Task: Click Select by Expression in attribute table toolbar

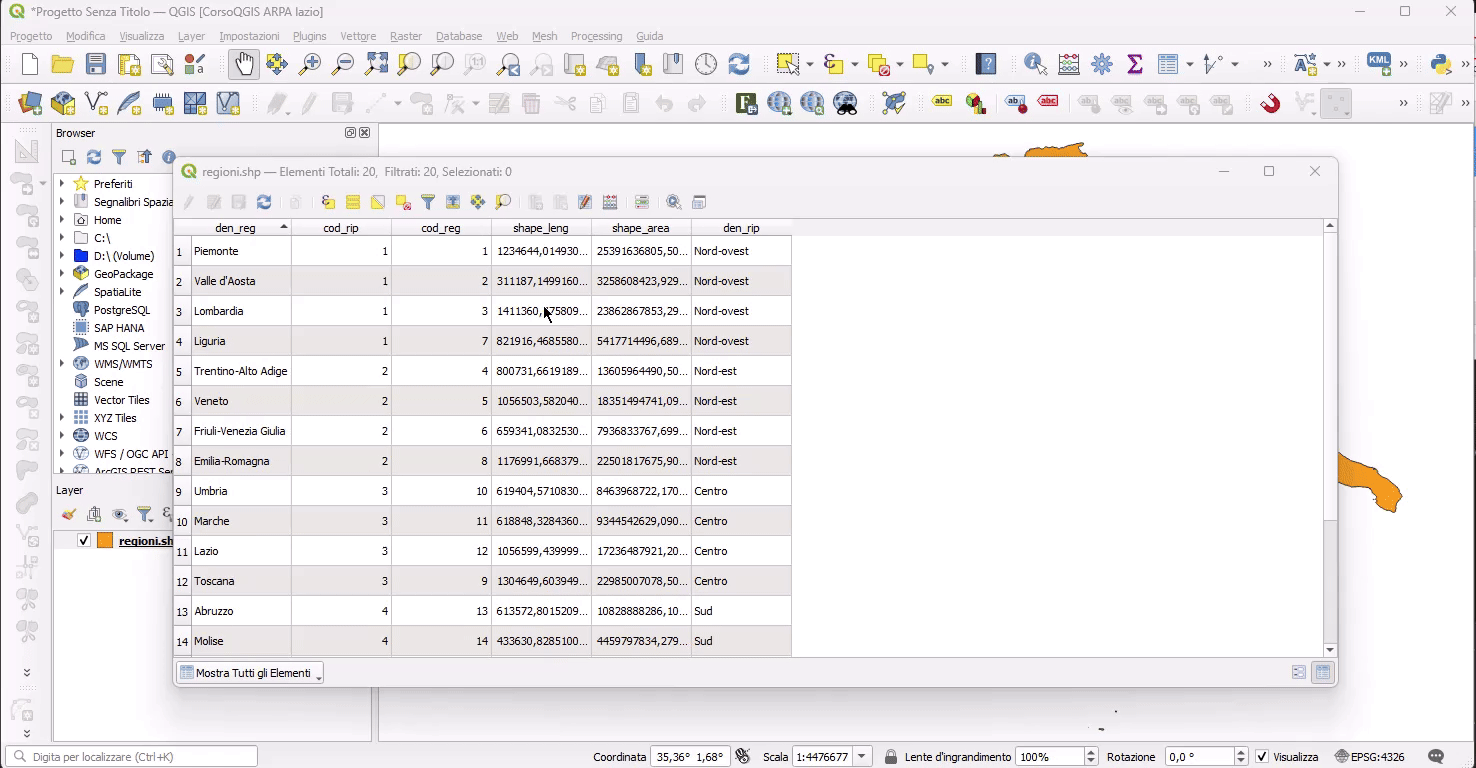Action: tap(328, 202)
